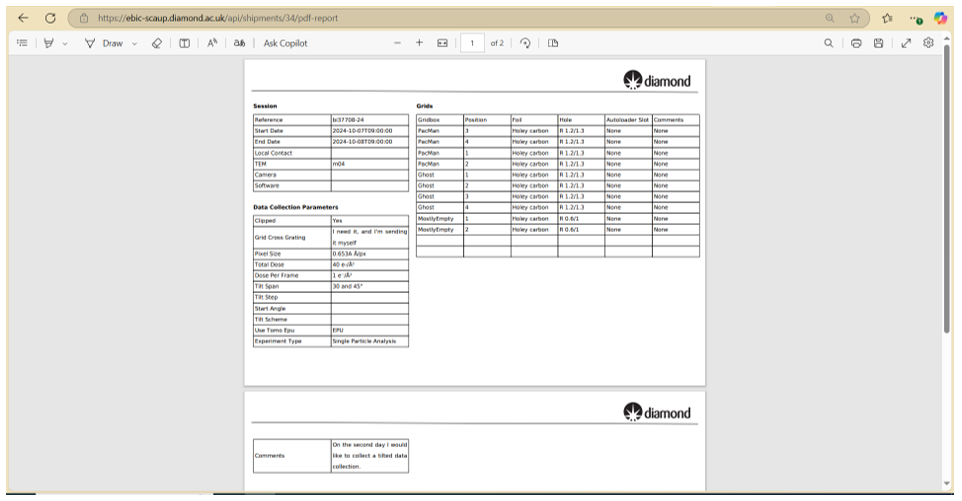Add this page to favorites star

click(855, 18)
